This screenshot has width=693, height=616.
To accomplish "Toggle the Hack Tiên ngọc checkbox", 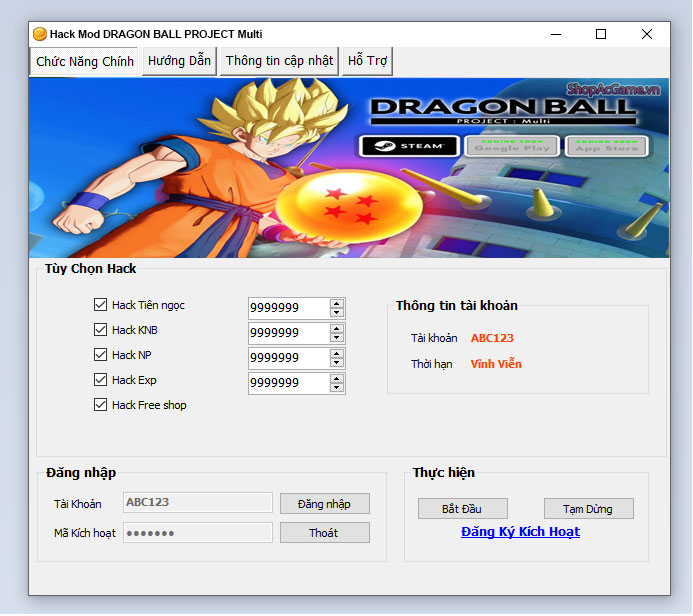I will (x=100, y=304).
